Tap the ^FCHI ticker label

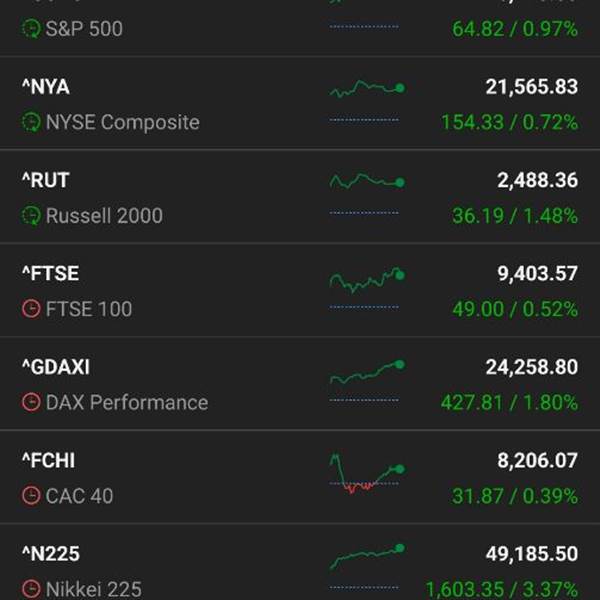coord(49,461)
